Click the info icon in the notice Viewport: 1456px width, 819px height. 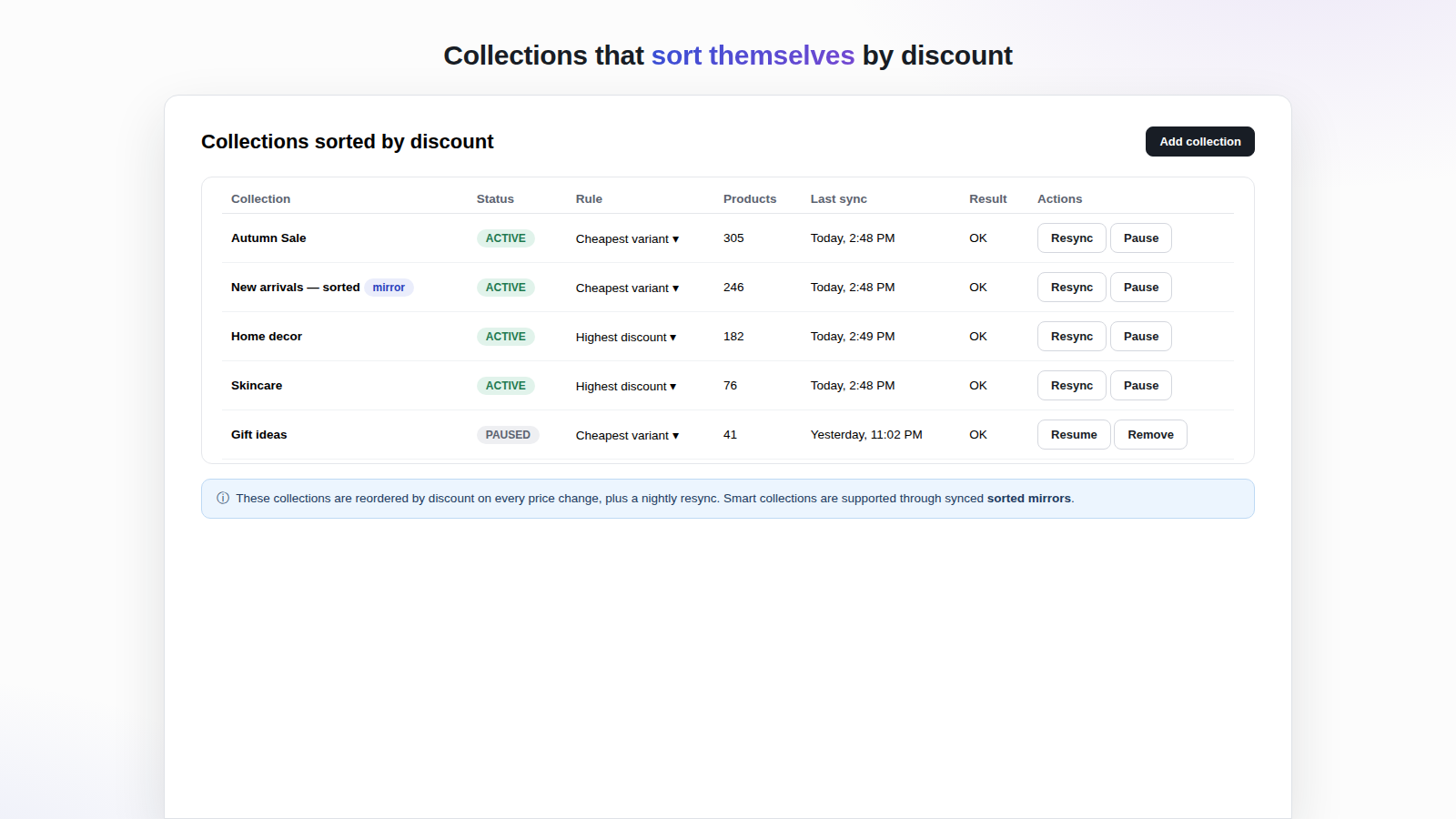pyautogui.click(x=223, y=498)
